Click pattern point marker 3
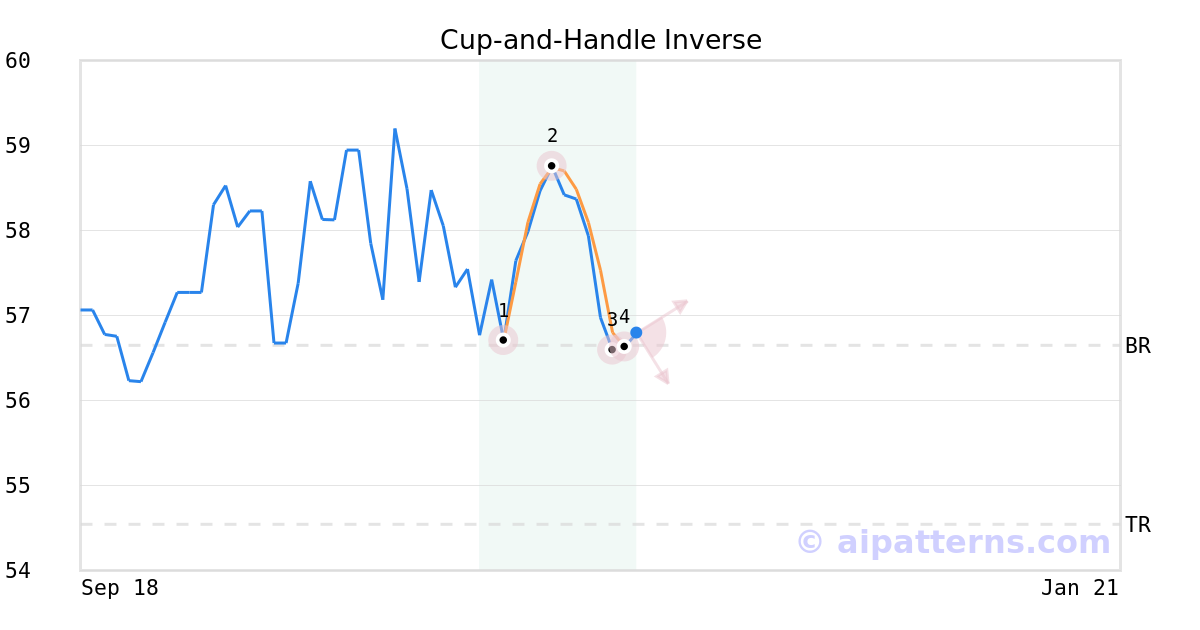The height and width of the screenshot is (630, 1200). 612,350
